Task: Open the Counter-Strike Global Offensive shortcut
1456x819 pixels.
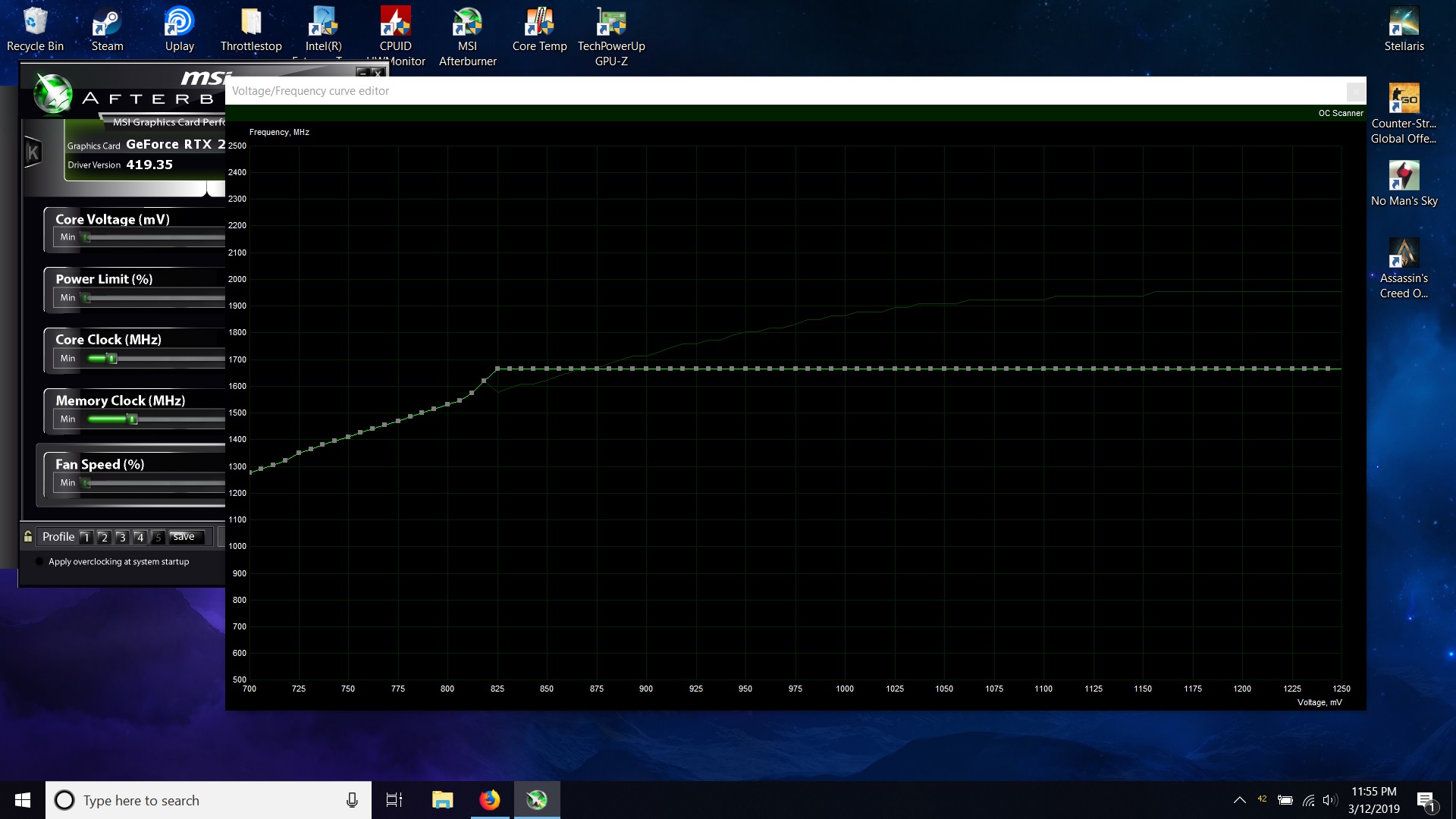Action: point(1404,114)
